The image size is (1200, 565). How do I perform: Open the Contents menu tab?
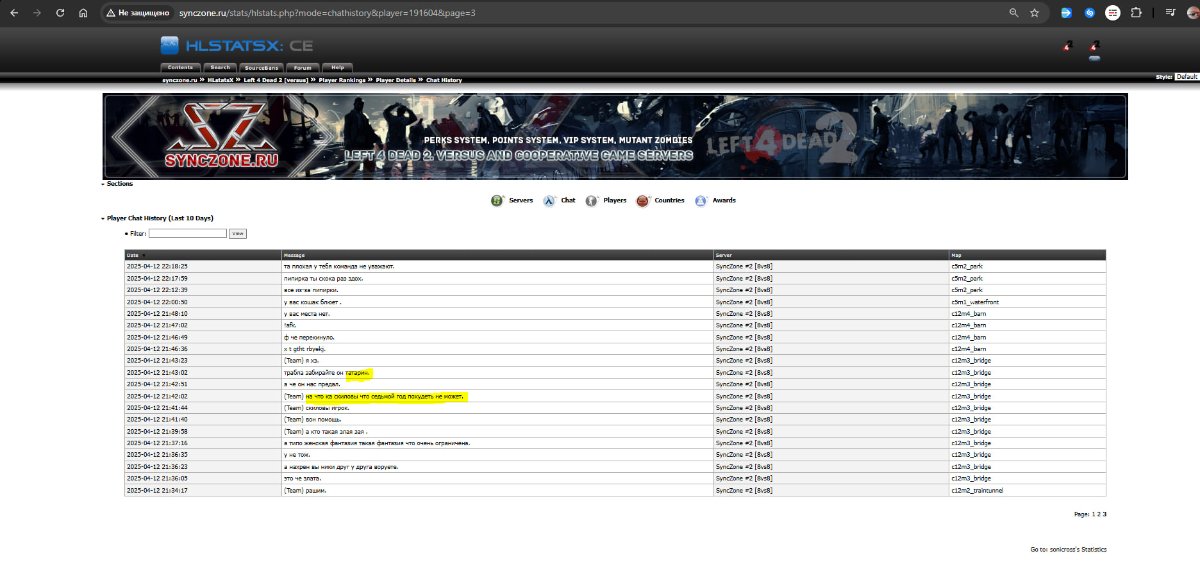[x=180, y=67]
